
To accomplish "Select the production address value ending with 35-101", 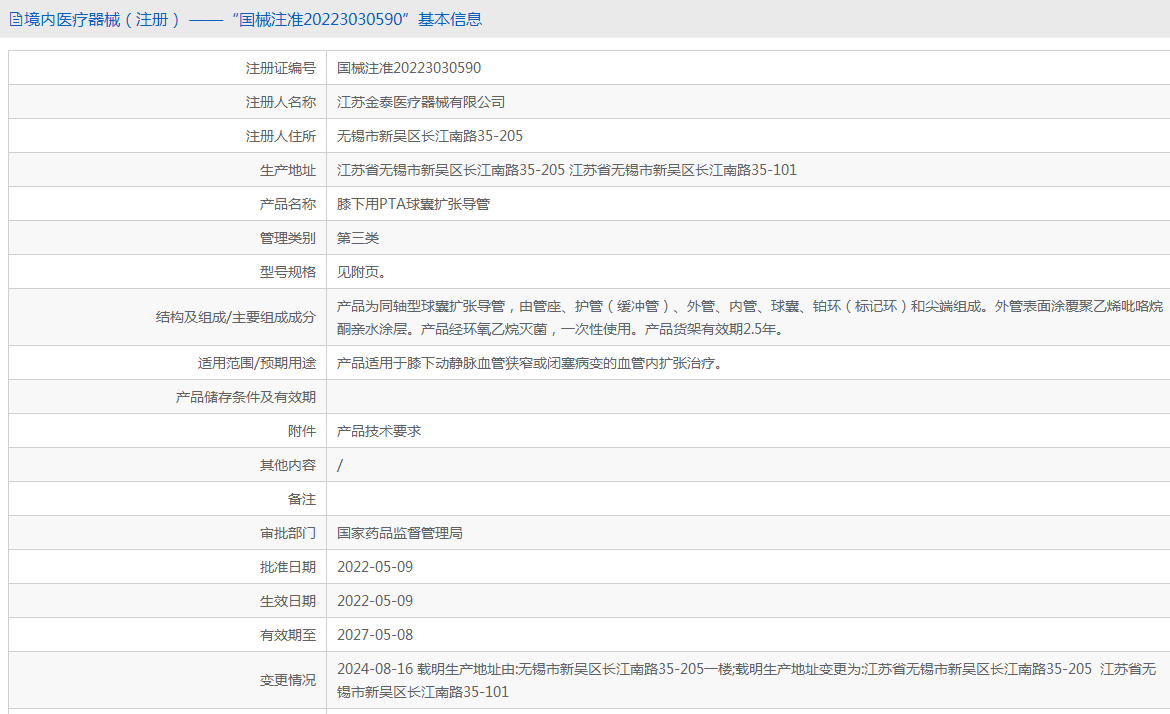I will pos(566,170).
